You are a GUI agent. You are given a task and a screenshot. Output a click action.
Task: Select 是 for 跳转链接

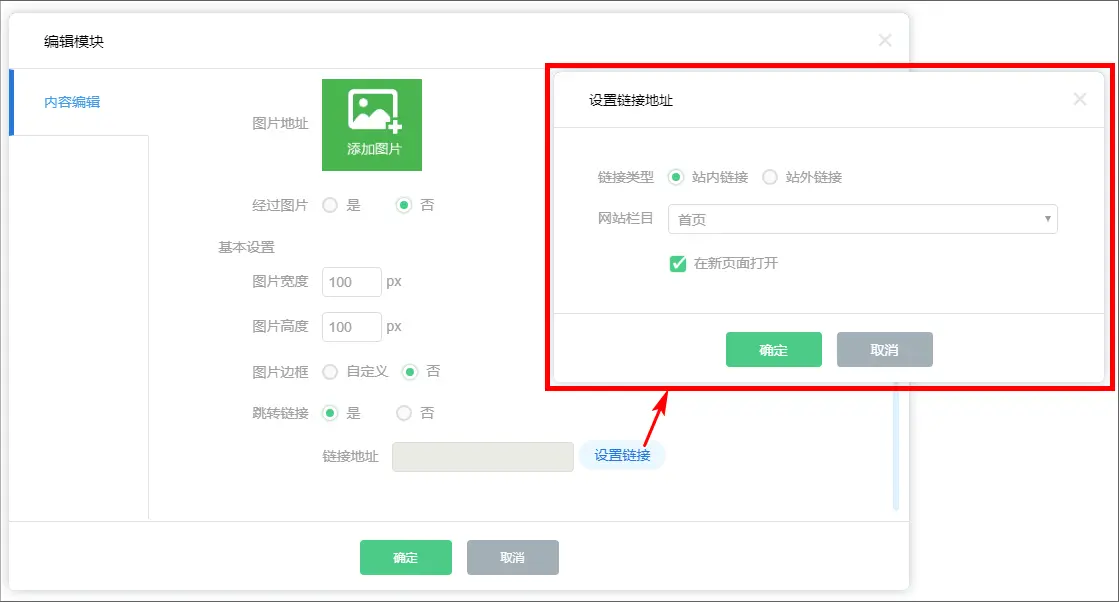pyautogui.click(x=330, y=413)
